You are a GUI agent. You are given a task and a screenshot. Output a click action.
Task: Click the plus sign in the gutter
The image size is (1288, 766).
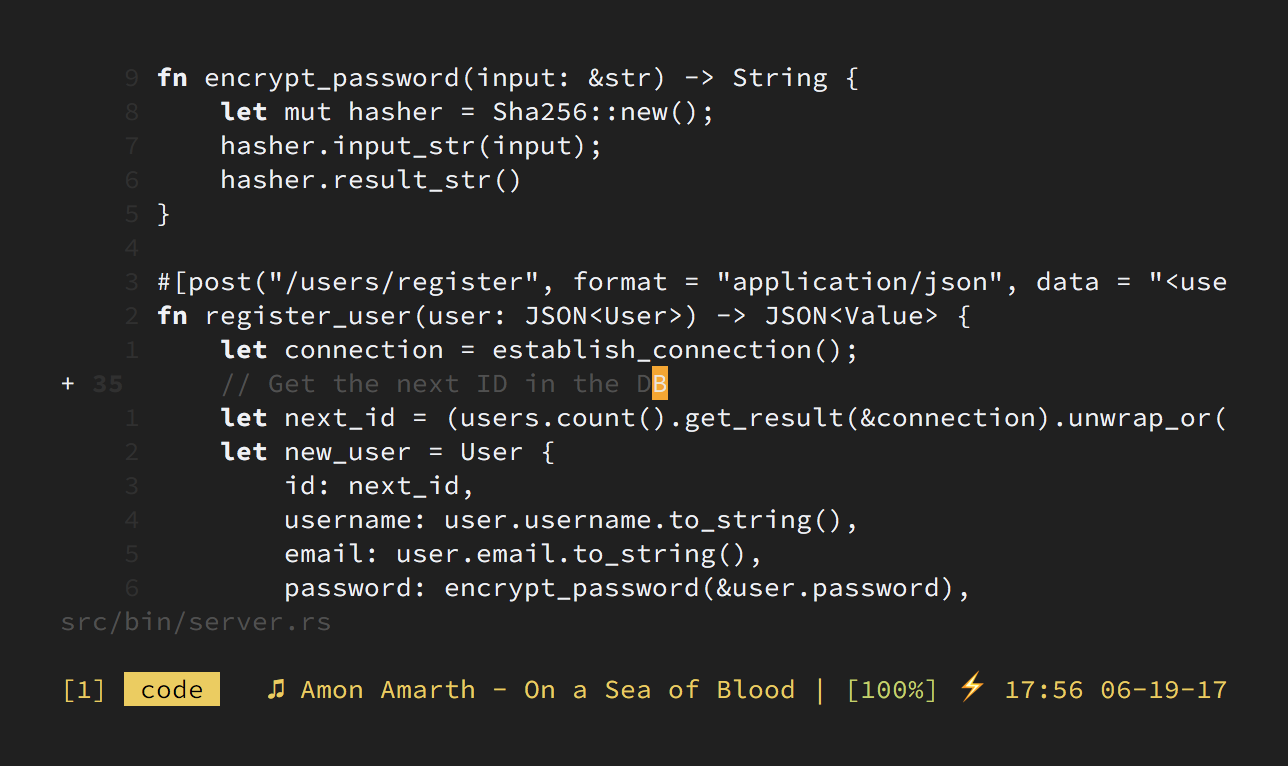click(x=68, y=384)
